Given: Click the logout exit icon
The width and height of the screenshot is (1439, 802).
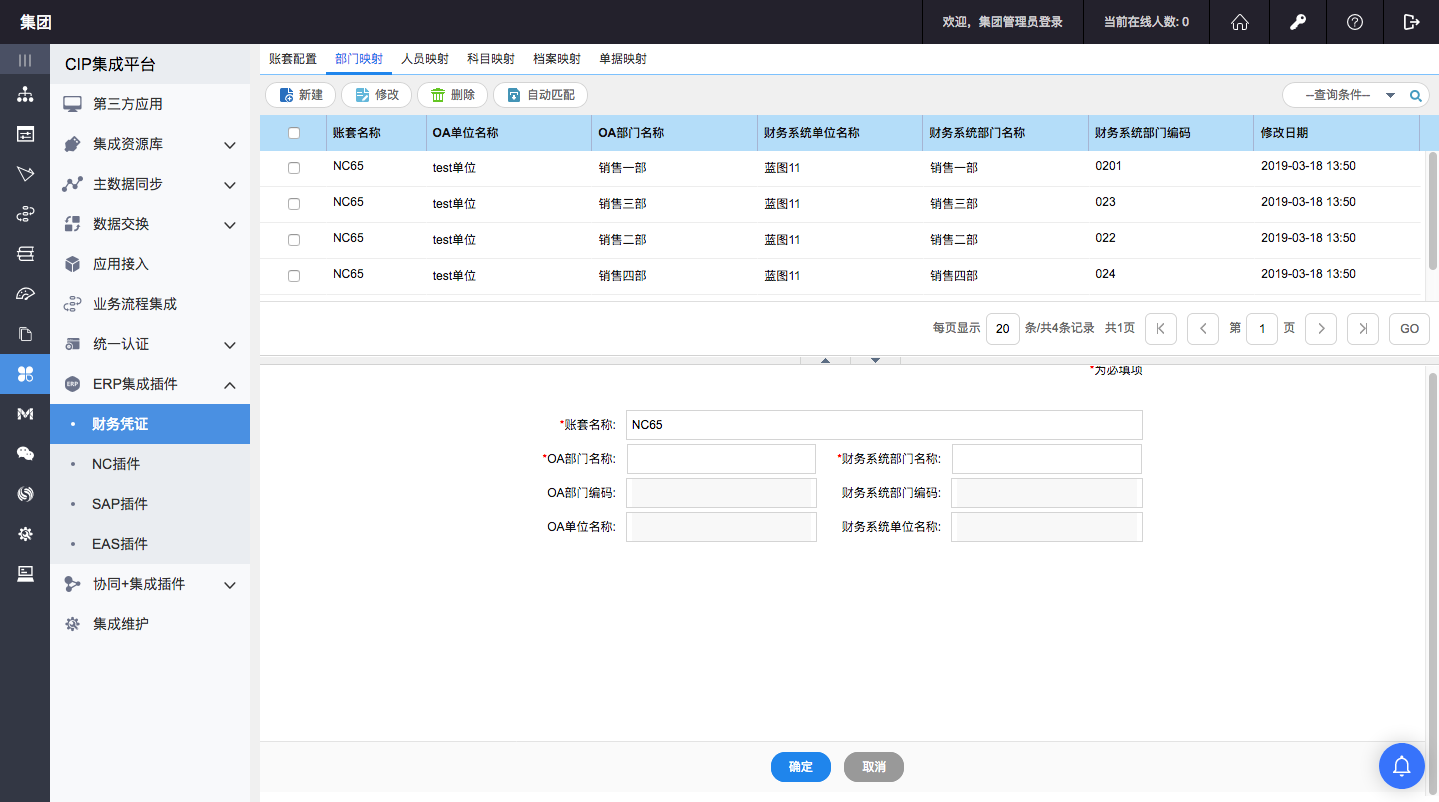Looking at the screenshot, I should coord(1411,22).
